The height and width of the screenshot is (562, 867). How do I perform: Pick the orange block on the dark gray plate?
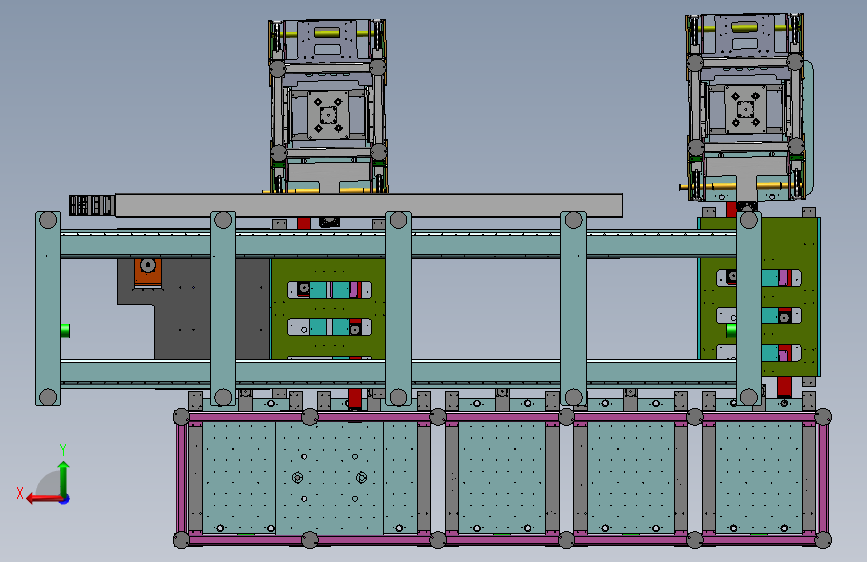148,272
